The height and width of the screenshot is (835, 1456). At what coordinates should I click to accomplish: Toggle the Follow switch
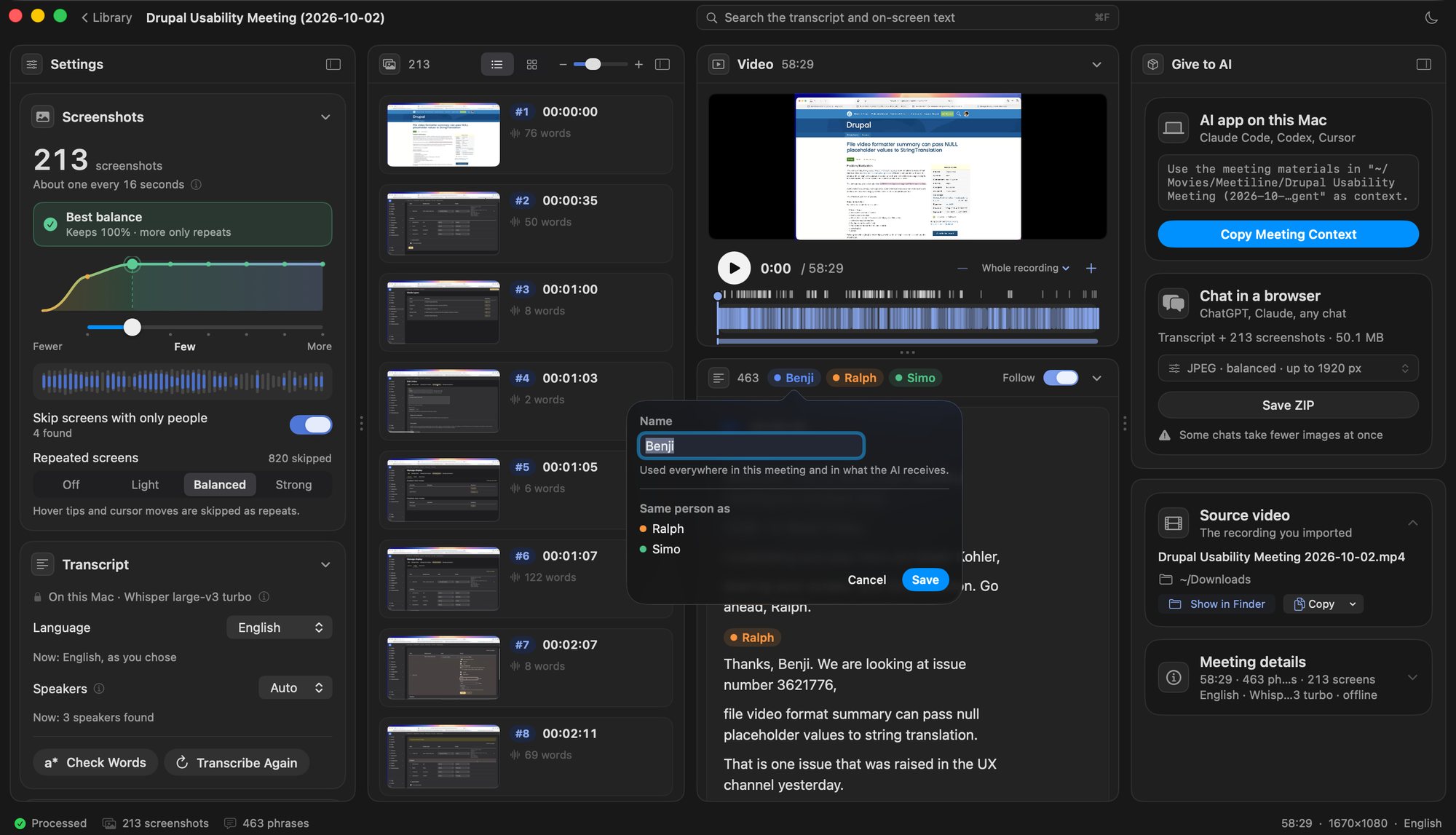[1061, 378]
